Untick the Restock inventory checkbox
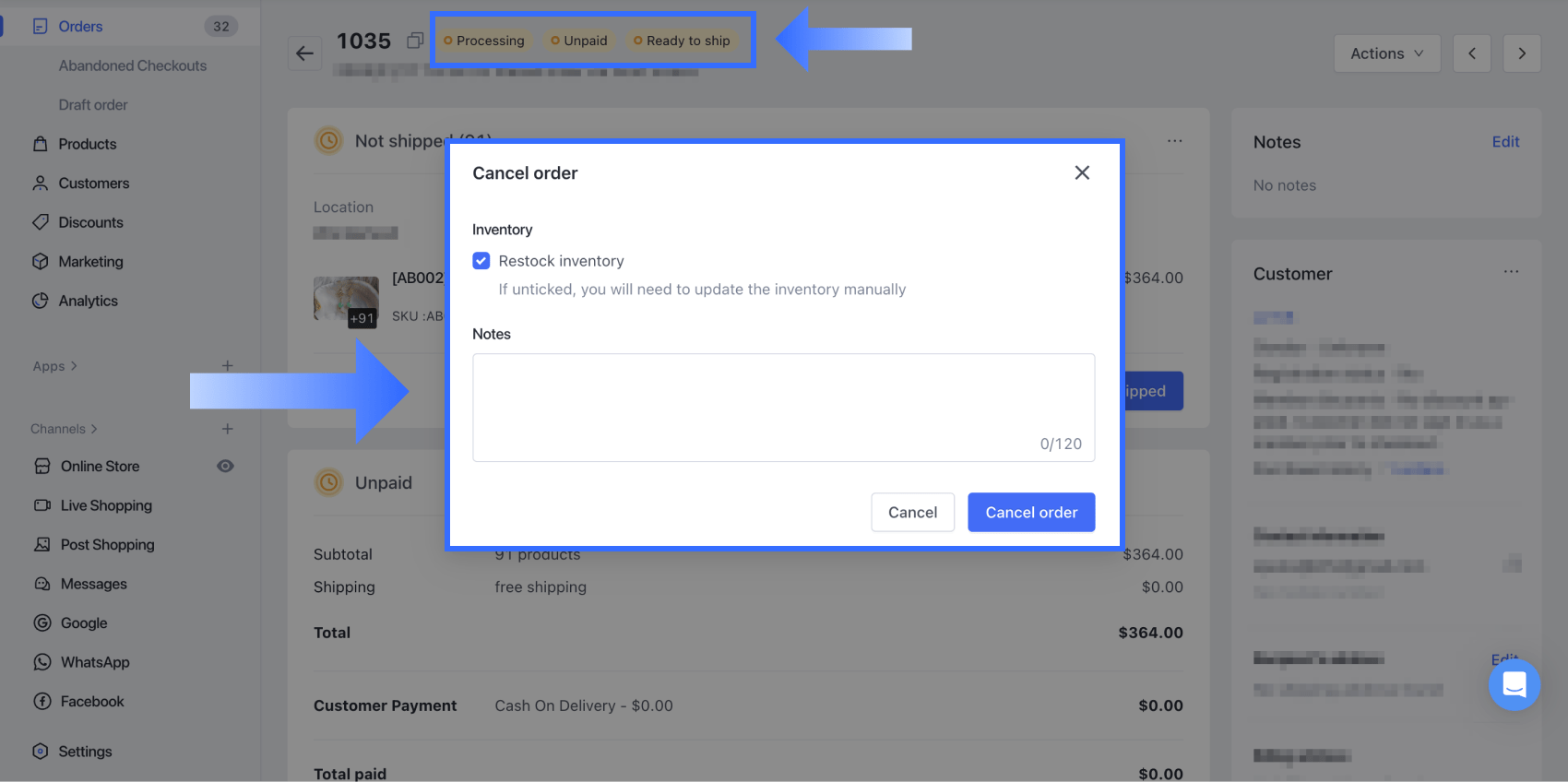The image size is (1568, 782). tap(481, 261)
